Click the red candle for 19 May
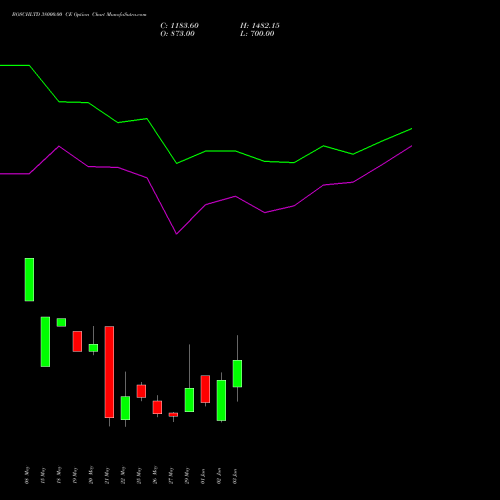 pos(77,341)
